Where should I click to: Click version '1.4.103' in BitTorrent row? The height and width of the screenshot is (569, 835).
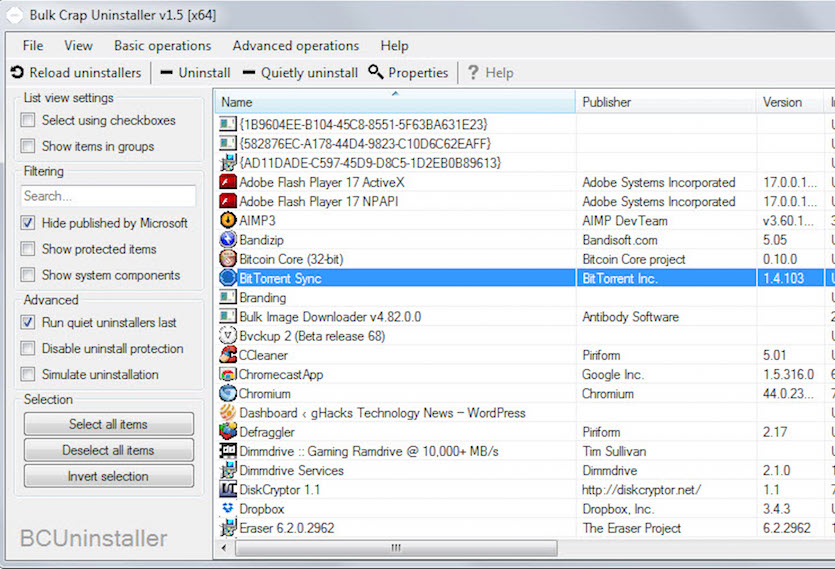pyautogui.click(x=783, y=278)
